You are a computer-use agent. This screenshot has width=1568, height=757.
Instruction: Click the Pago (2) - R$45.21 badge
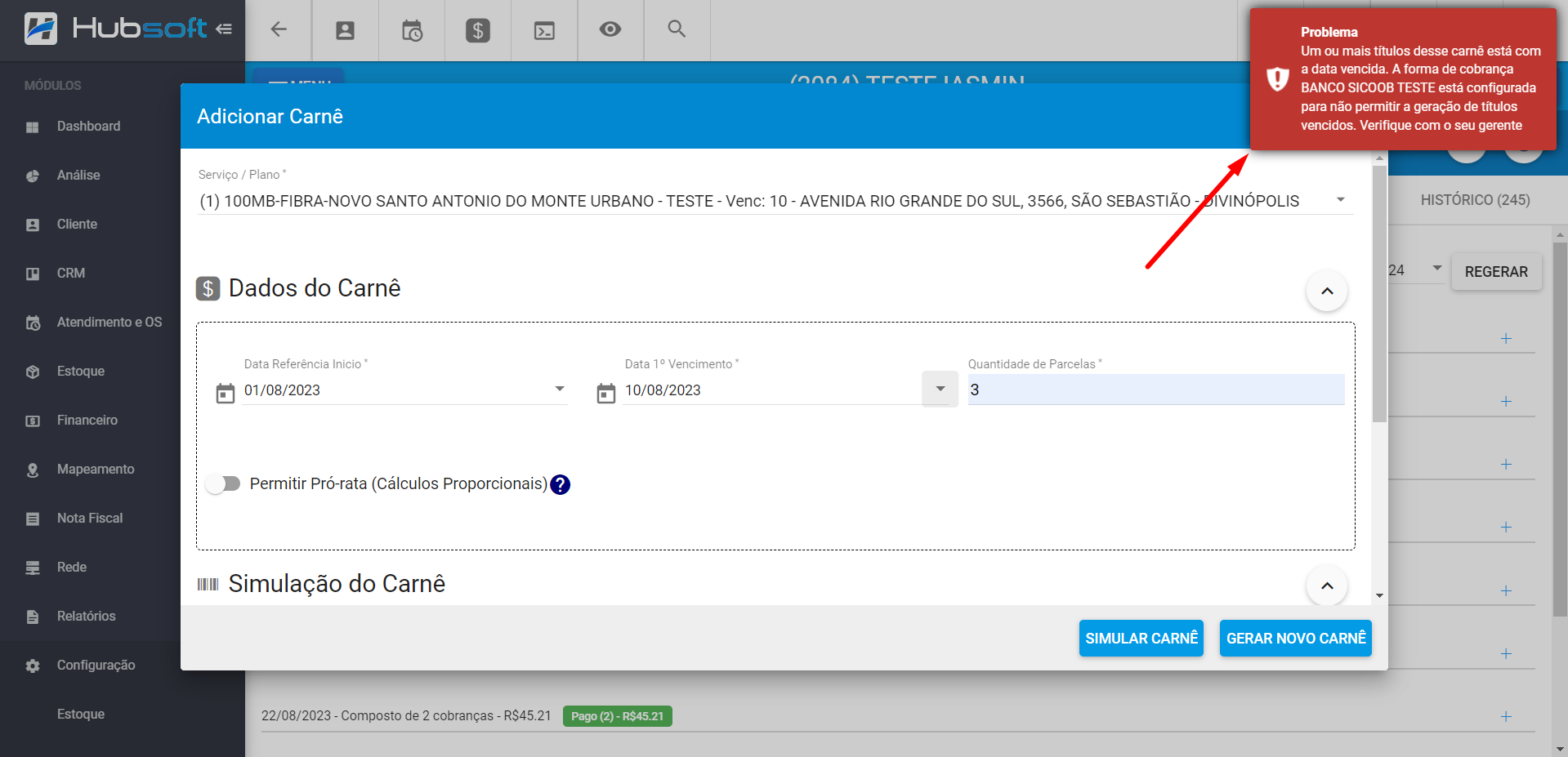tap(618, 716)
